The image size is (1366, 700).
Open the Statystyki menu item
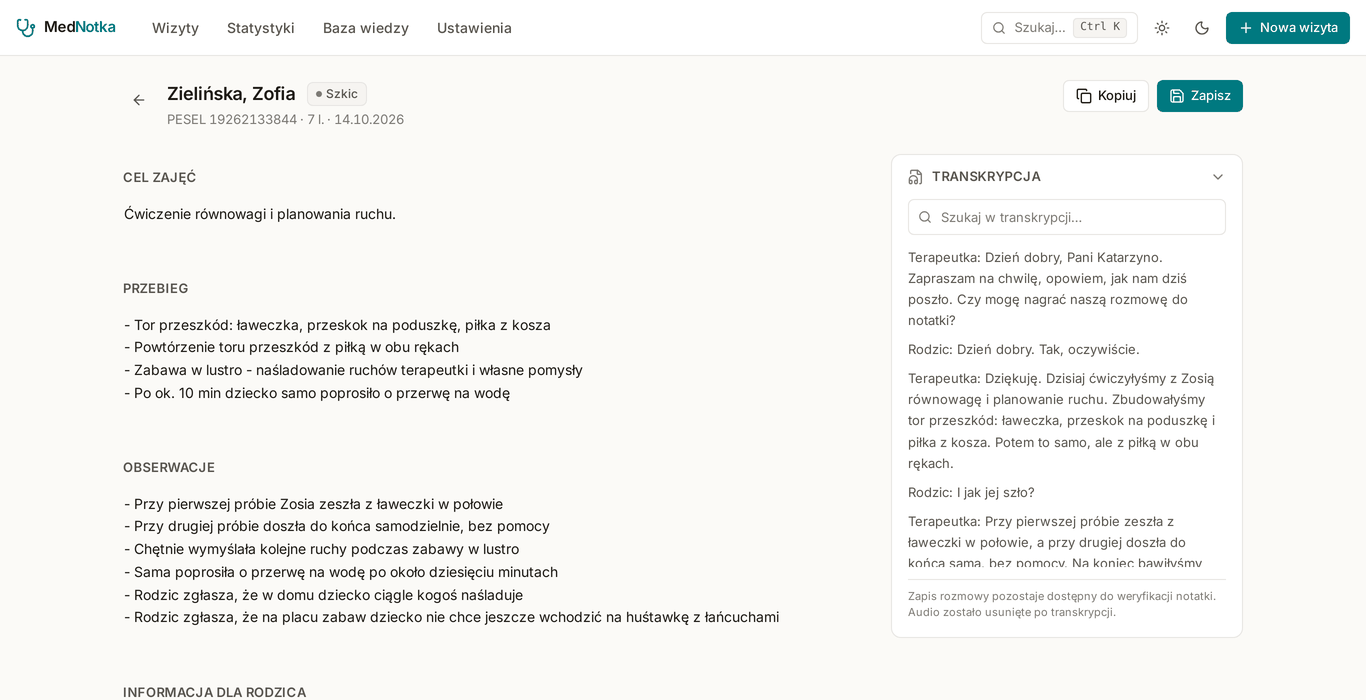(x=261, y=28)
